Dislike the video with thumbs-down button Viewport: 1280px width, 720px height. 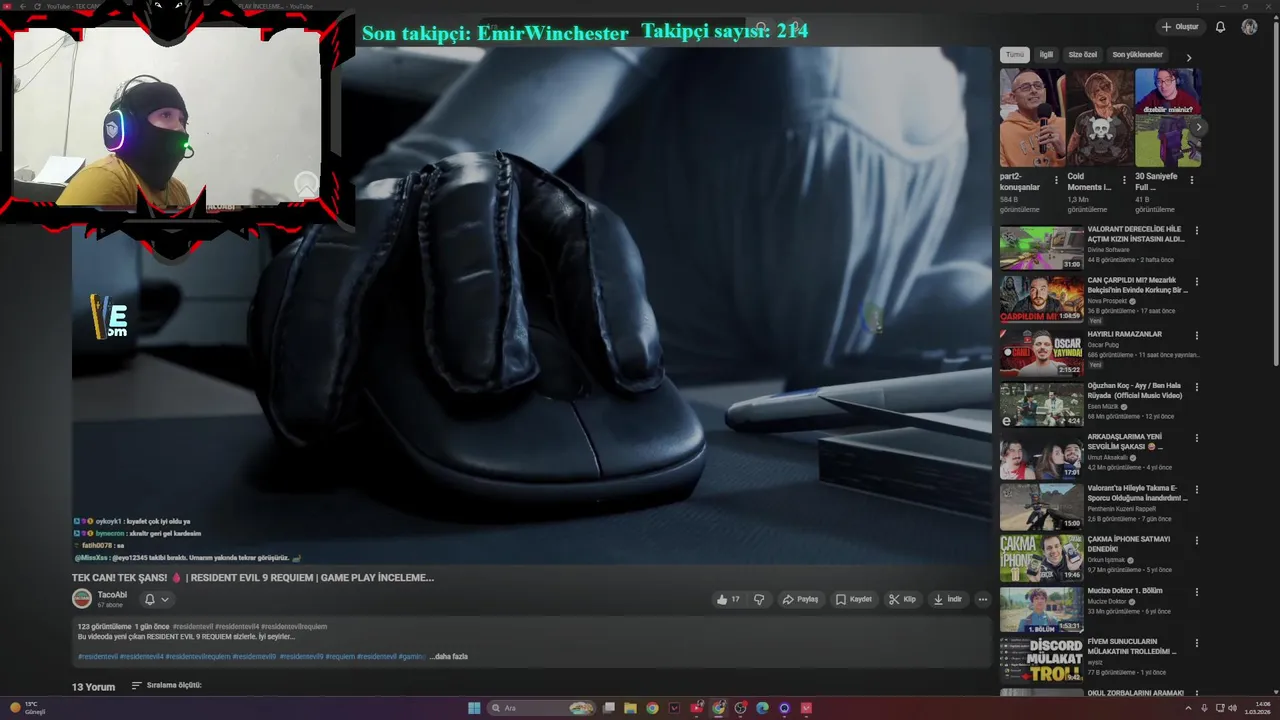(x=759, y=599)
